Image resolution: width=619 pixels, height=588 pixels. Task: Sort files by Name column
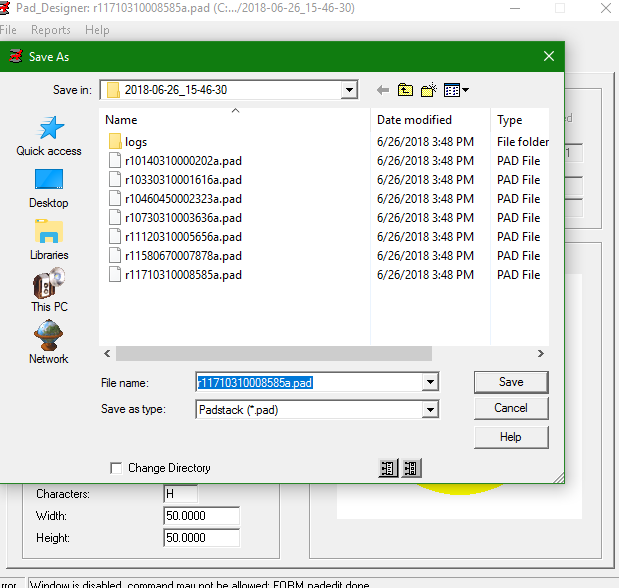235,120
